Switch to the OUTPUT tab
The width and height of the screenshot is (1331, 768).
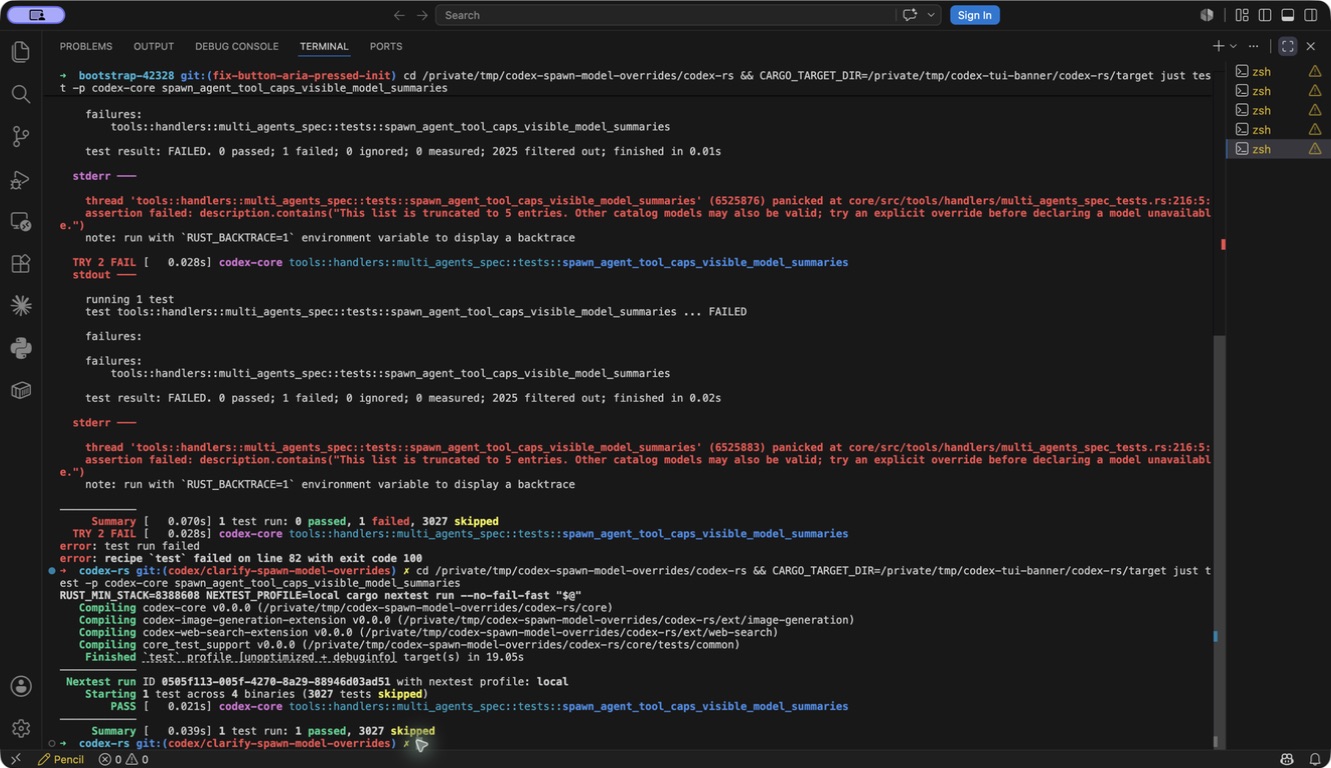pyautogui.click(x=154, y=46)
